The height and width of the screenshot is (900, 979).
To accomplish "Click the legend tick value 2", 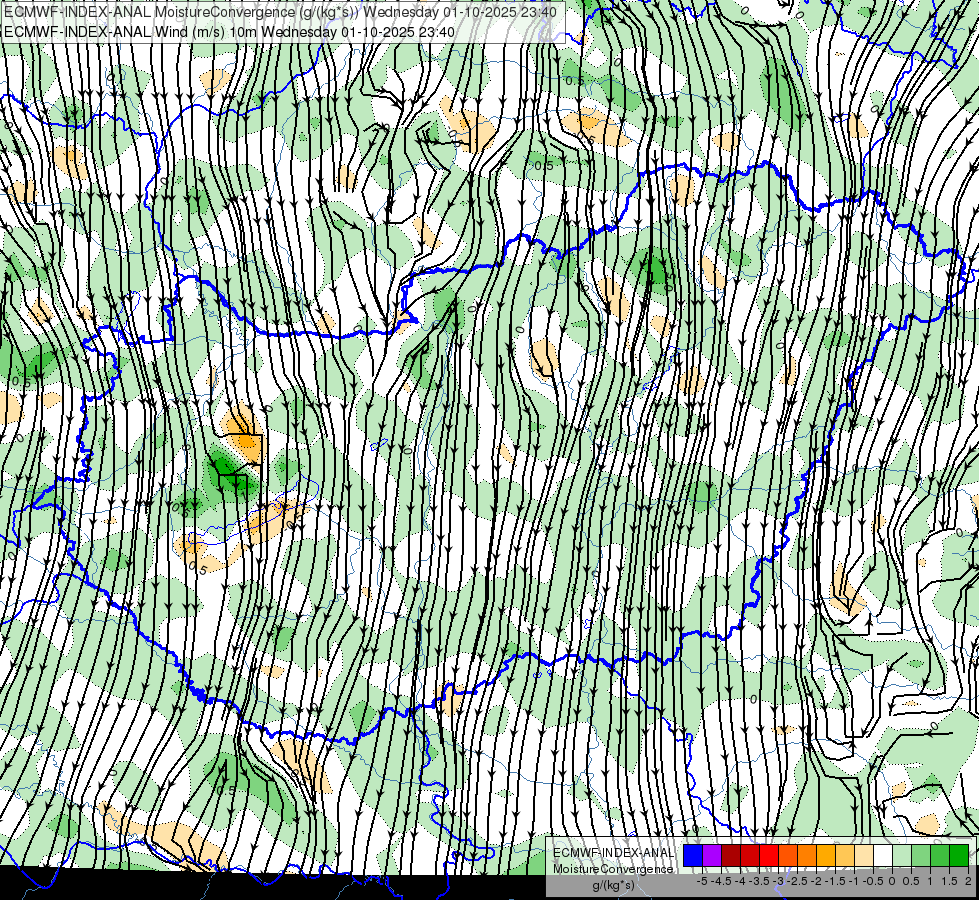I will tap(968, 881).
